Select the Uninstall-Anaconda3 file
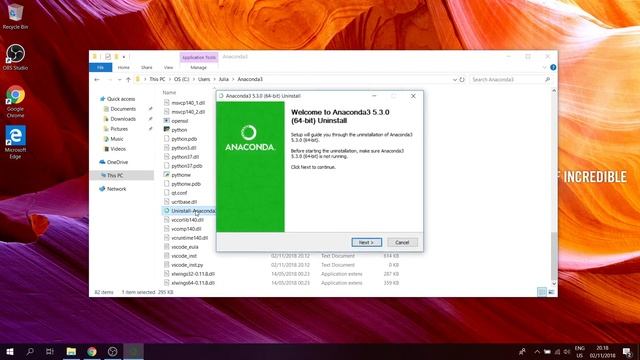This screenshot has height=360, width=640. click(189, 211)
